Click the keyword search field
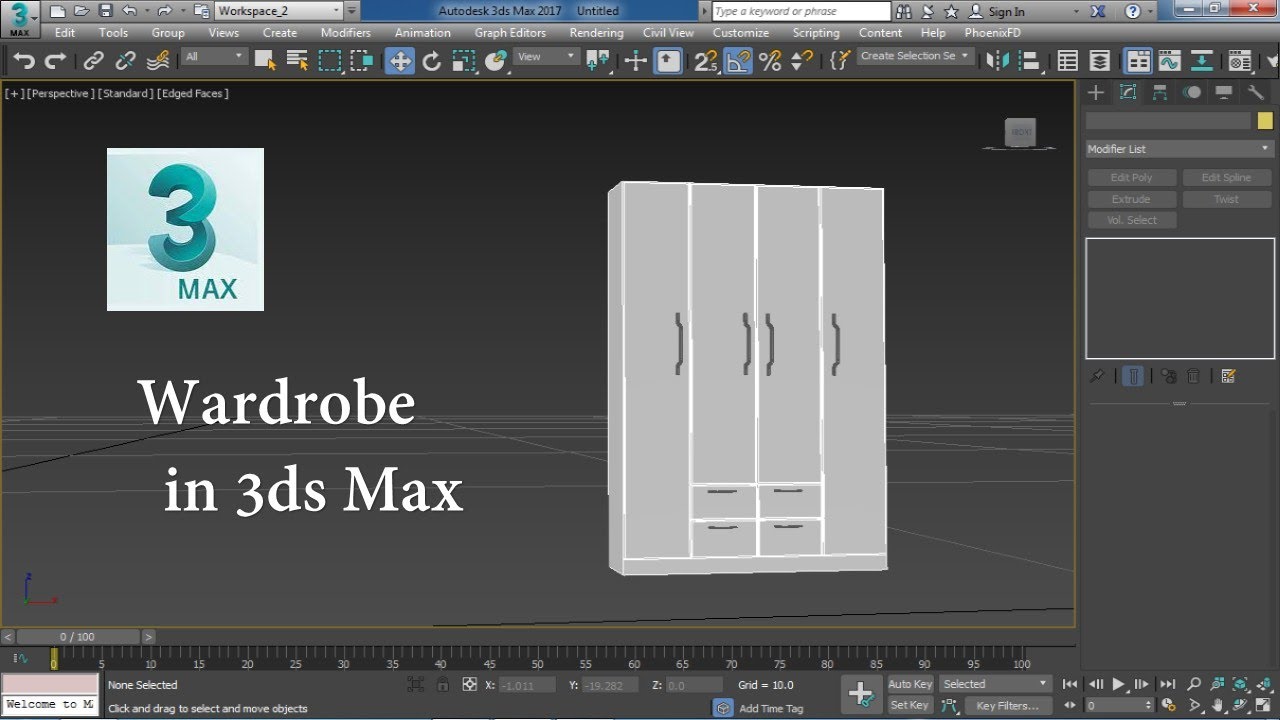Screen dimensions: 1280x720 [x=801, y=11]
